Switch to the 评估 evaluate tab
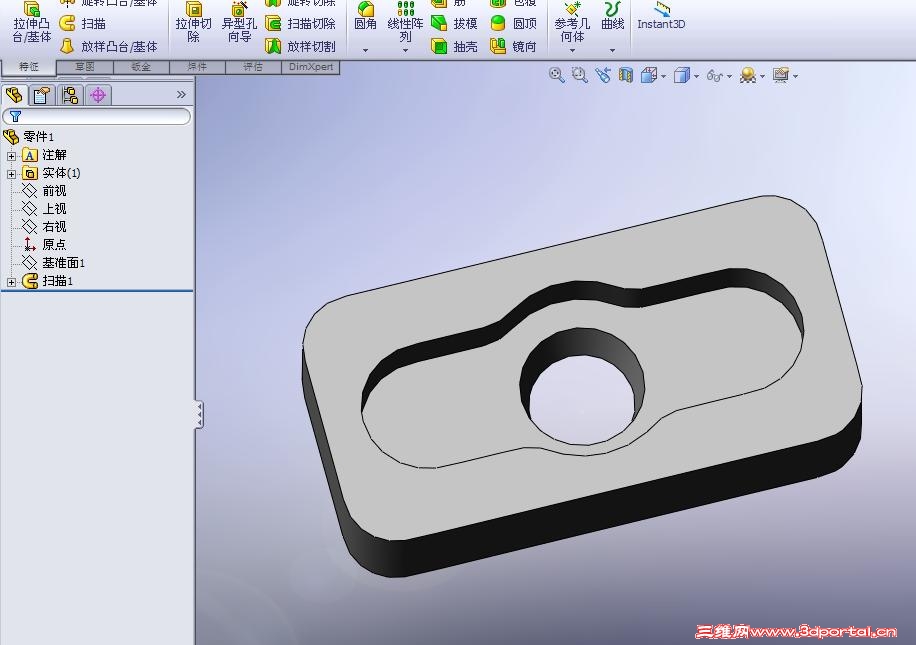Viewport: 916px width, 645px height. tap(253, 67)
